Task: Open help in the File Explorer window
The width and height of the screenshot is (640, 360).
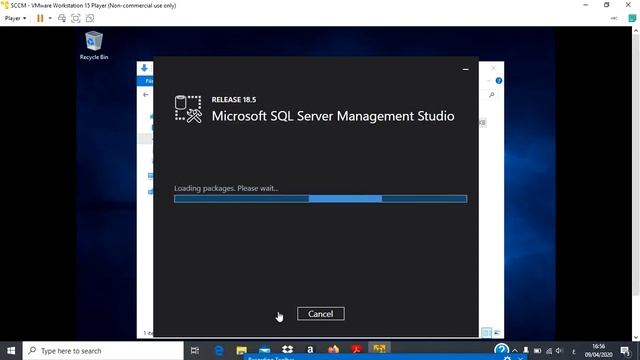Action: (499, 81)
